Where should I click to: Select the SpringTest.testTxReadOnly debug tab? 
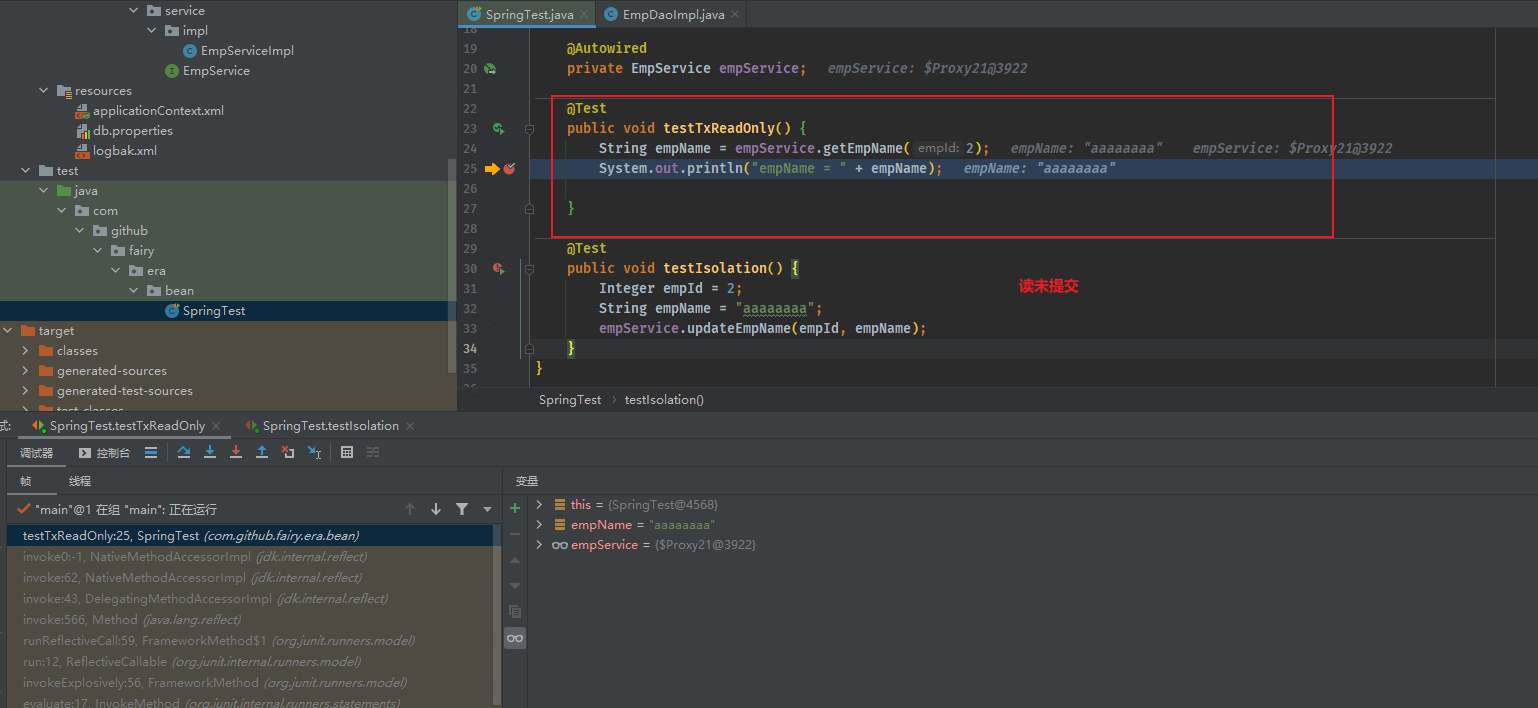coord(127,425)
